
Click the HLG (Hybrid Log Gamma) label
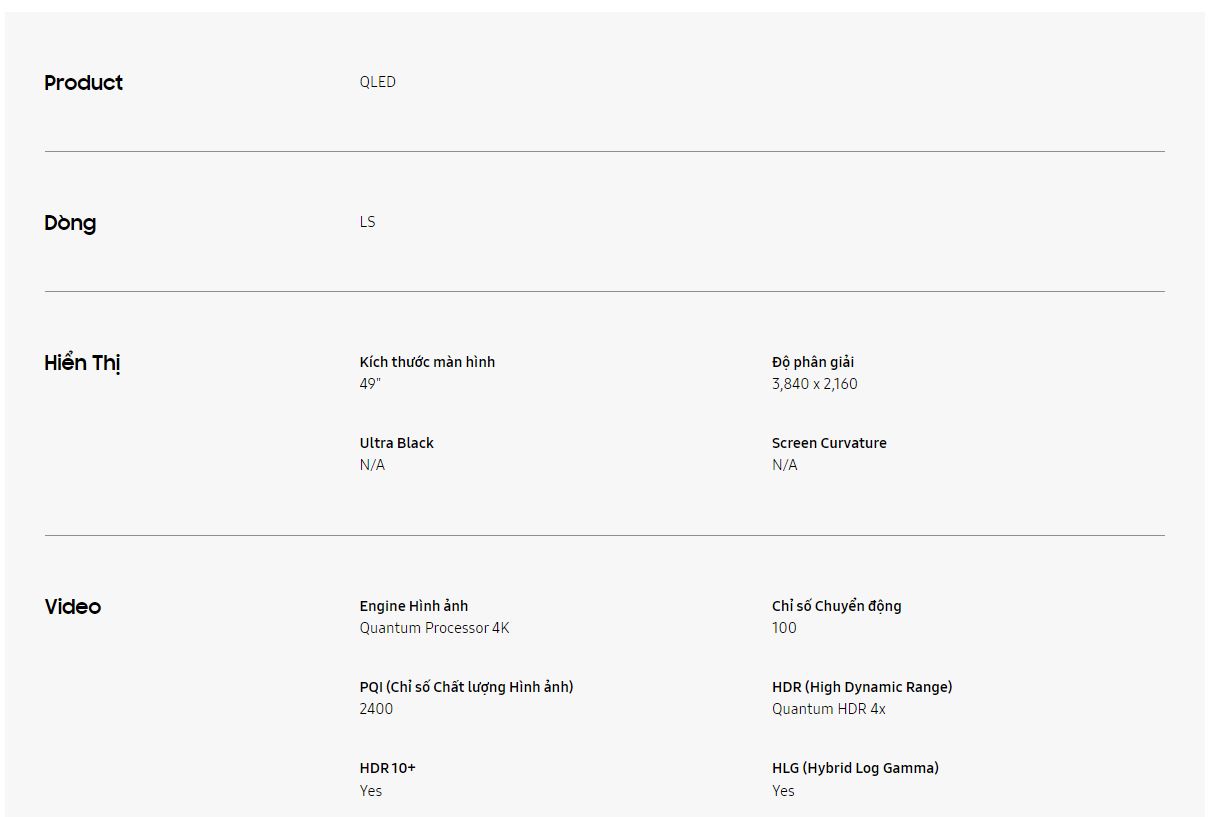pos(854,768)
